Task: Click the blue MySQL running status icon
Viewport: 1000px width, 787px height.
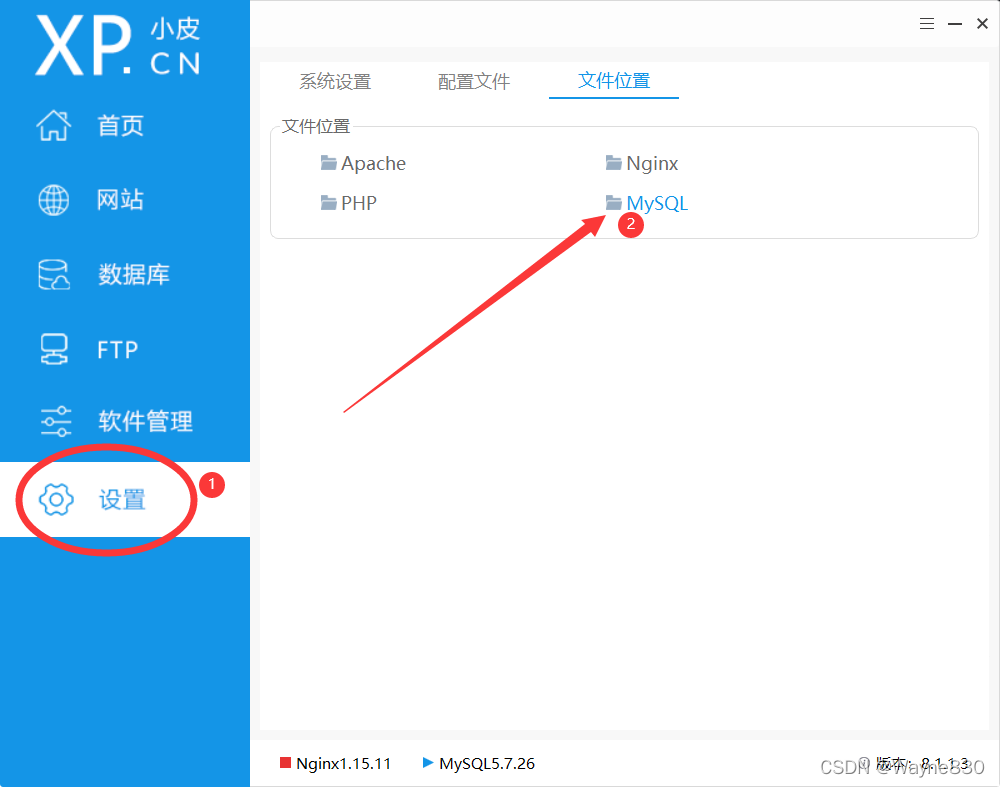Action: point(428,763)
